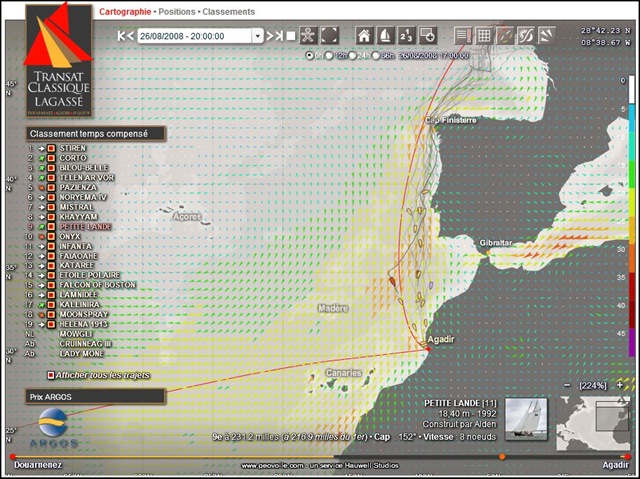Viewport: 640px width, 479px height.
Task: Toggle the grid overlay icon
Action: (x=484, y=35)
